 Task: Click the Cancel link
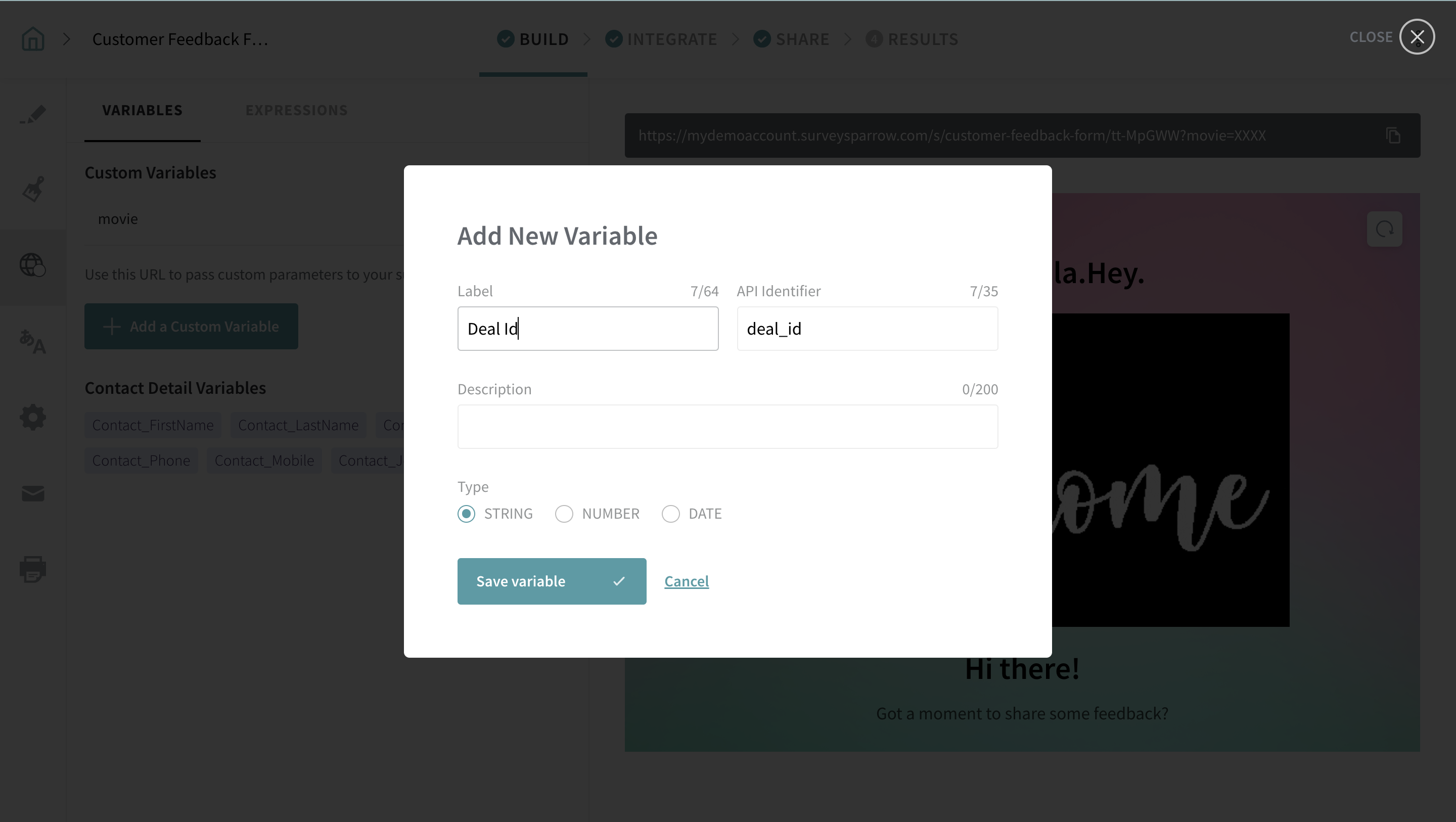pos(686,581)
